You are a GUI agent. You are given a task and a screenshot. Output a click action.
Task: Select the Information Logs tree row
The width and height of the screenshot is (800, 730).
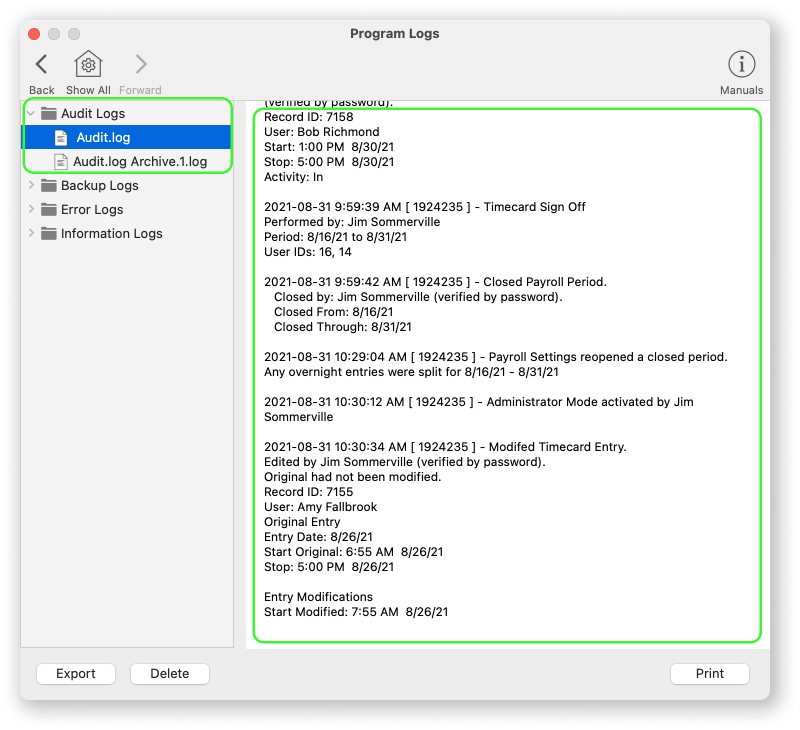tap(126, 234)
